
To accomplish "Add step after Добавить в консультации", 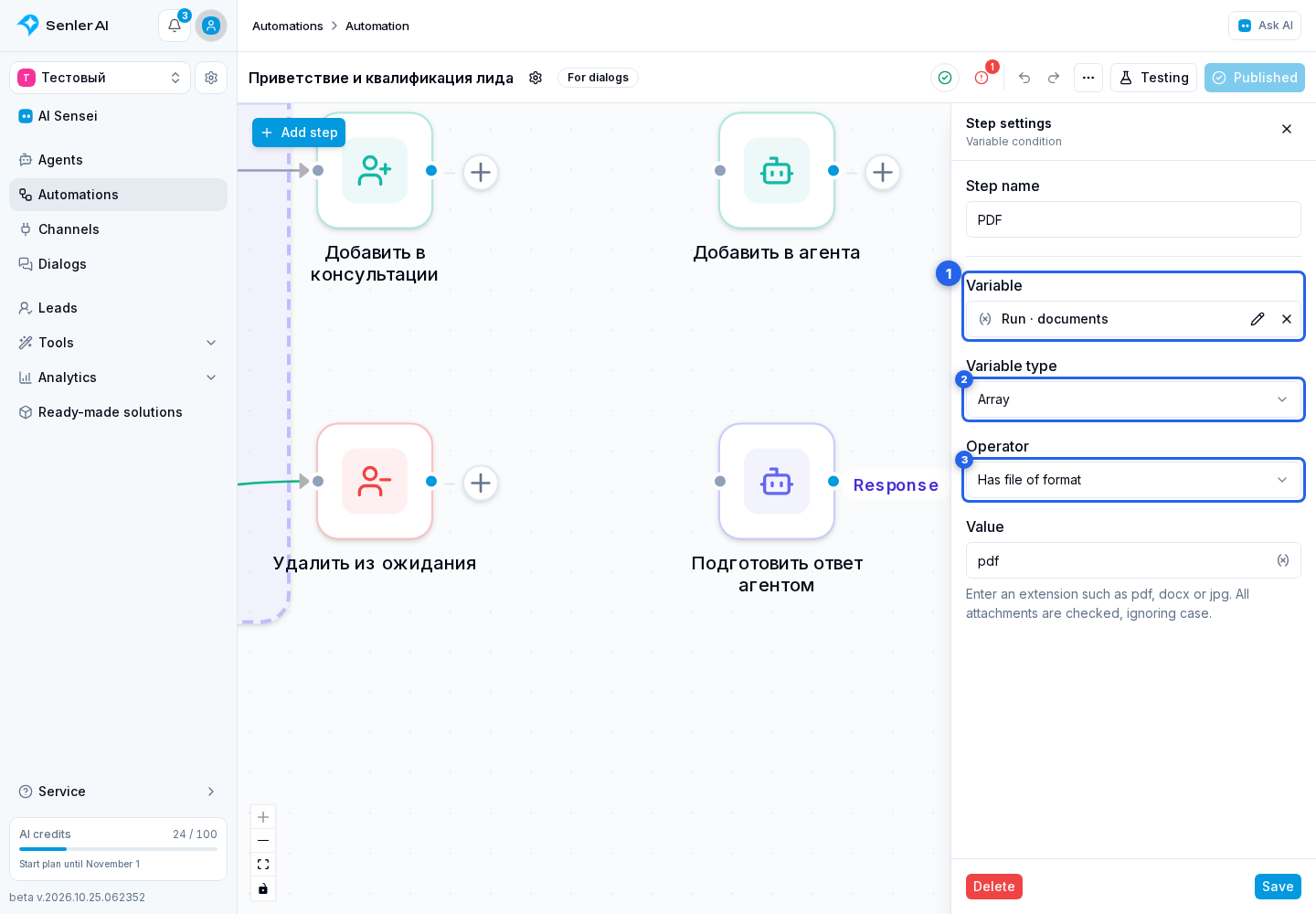I will click(x=481, y=172).
